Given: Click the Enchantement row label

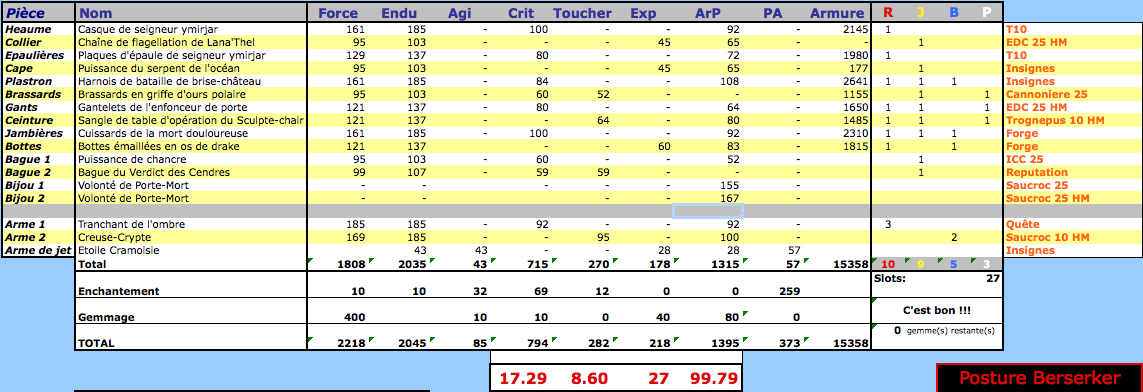Looking at the screenshot, I should pos(117,291).
